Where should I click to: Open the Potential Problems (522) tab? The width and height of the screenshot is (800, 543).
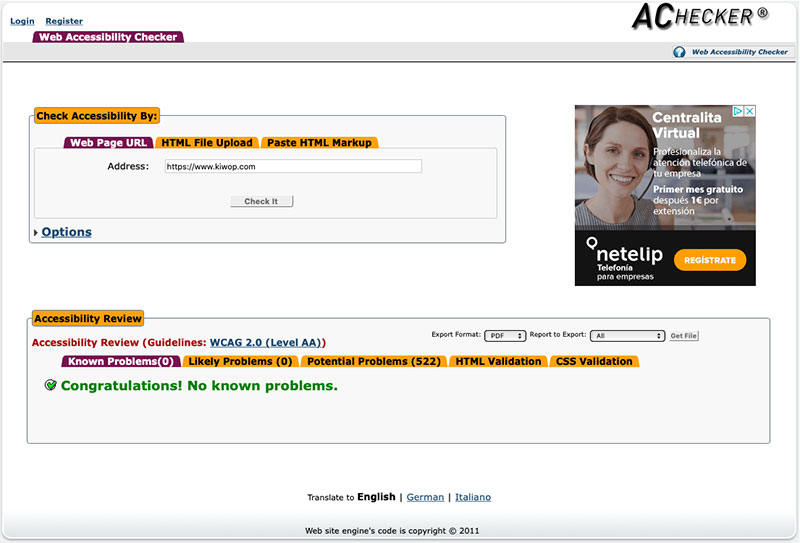point(373,361)
